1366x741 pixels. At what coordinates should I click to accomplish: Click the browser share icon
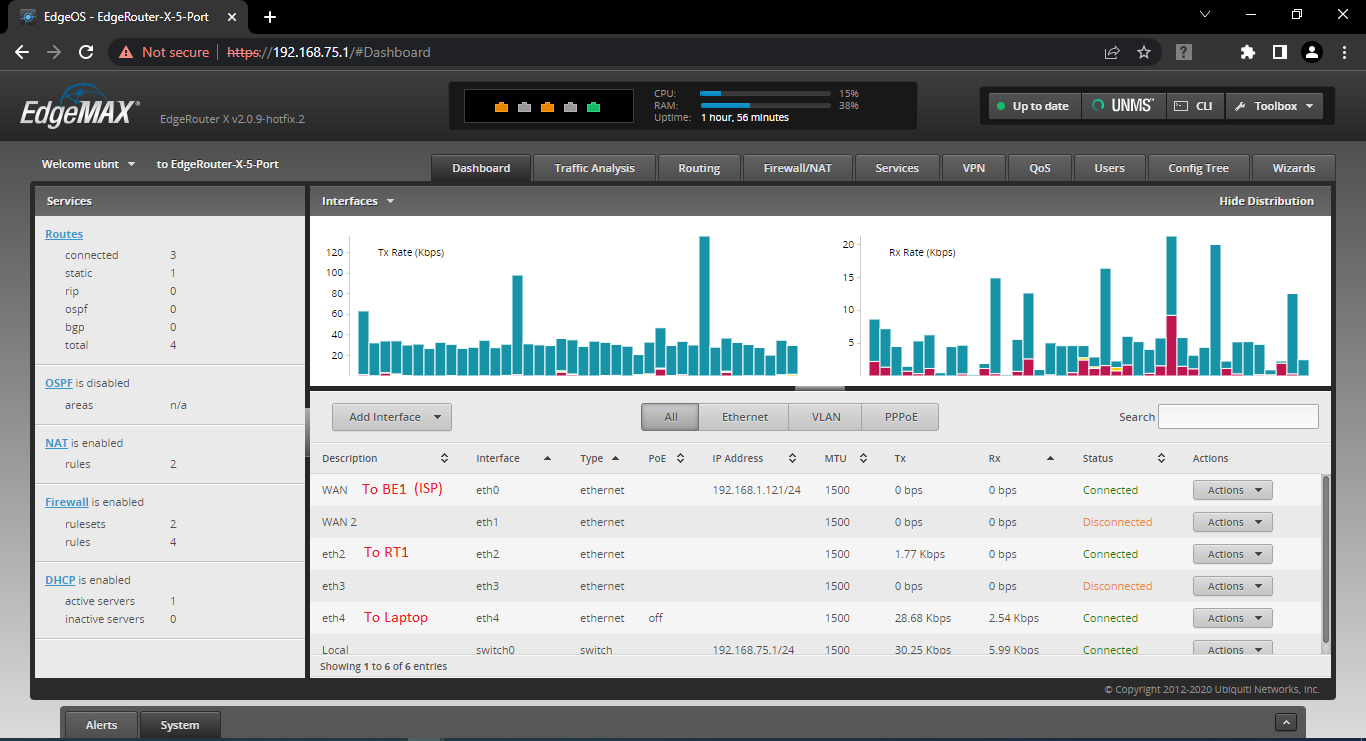tap(1111, 52)
